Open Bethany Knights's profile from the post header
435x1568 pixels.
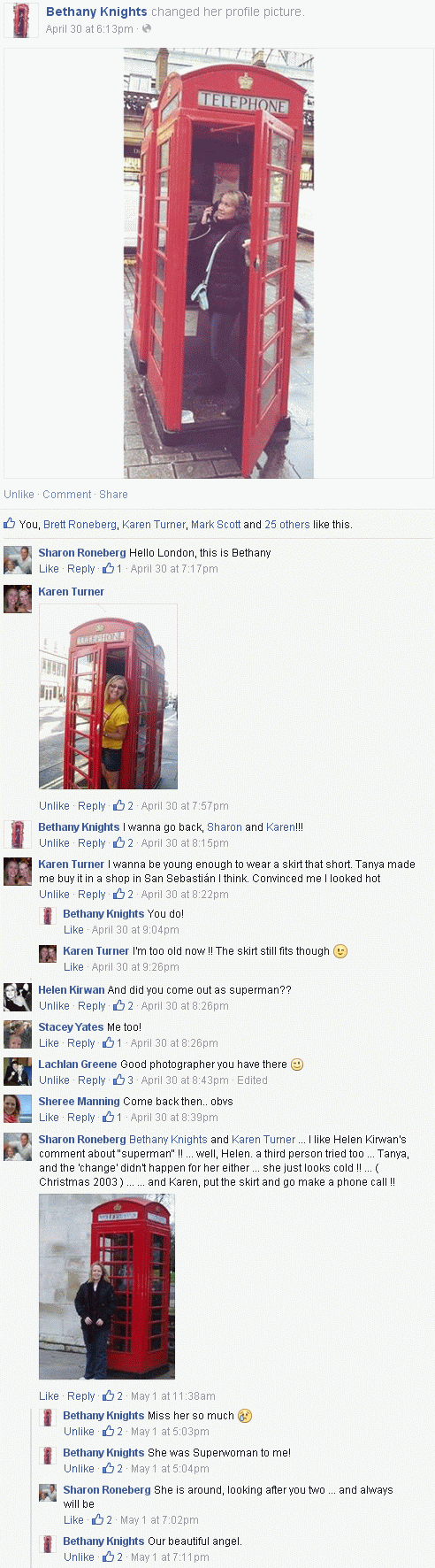click(96, 12)
